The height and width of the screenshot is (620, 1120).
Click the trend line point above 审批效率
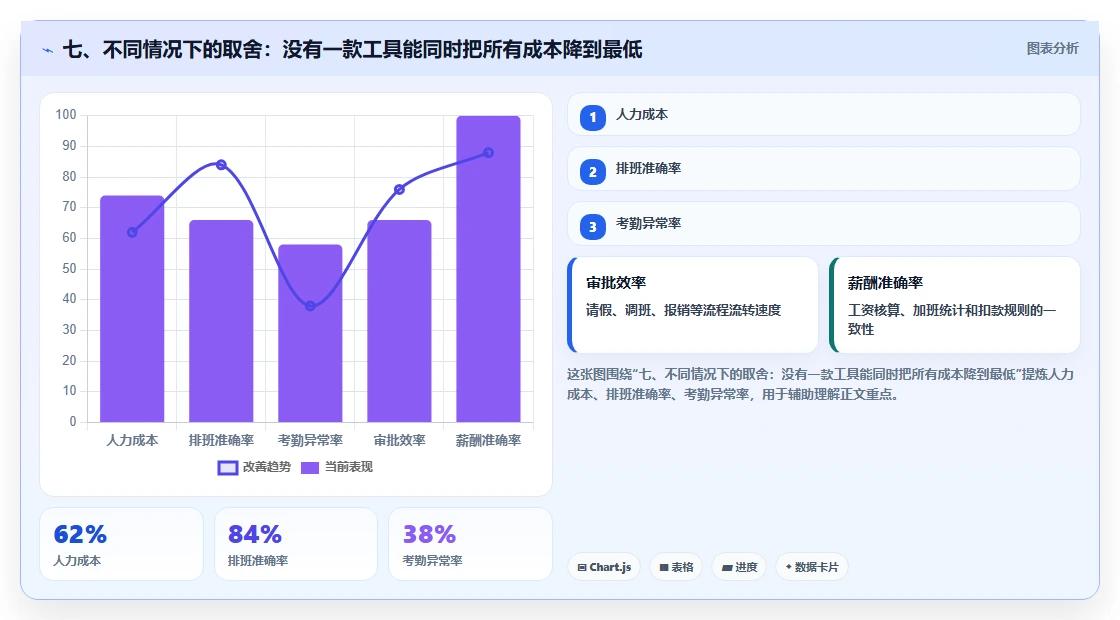tap(399, 189)
